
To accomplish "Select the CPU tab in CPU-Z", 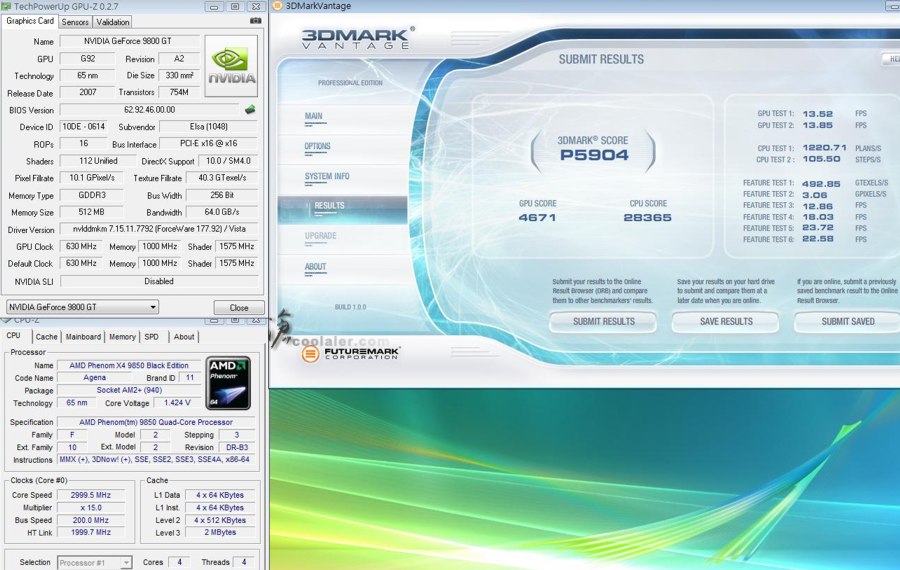I will pos(14,336).
